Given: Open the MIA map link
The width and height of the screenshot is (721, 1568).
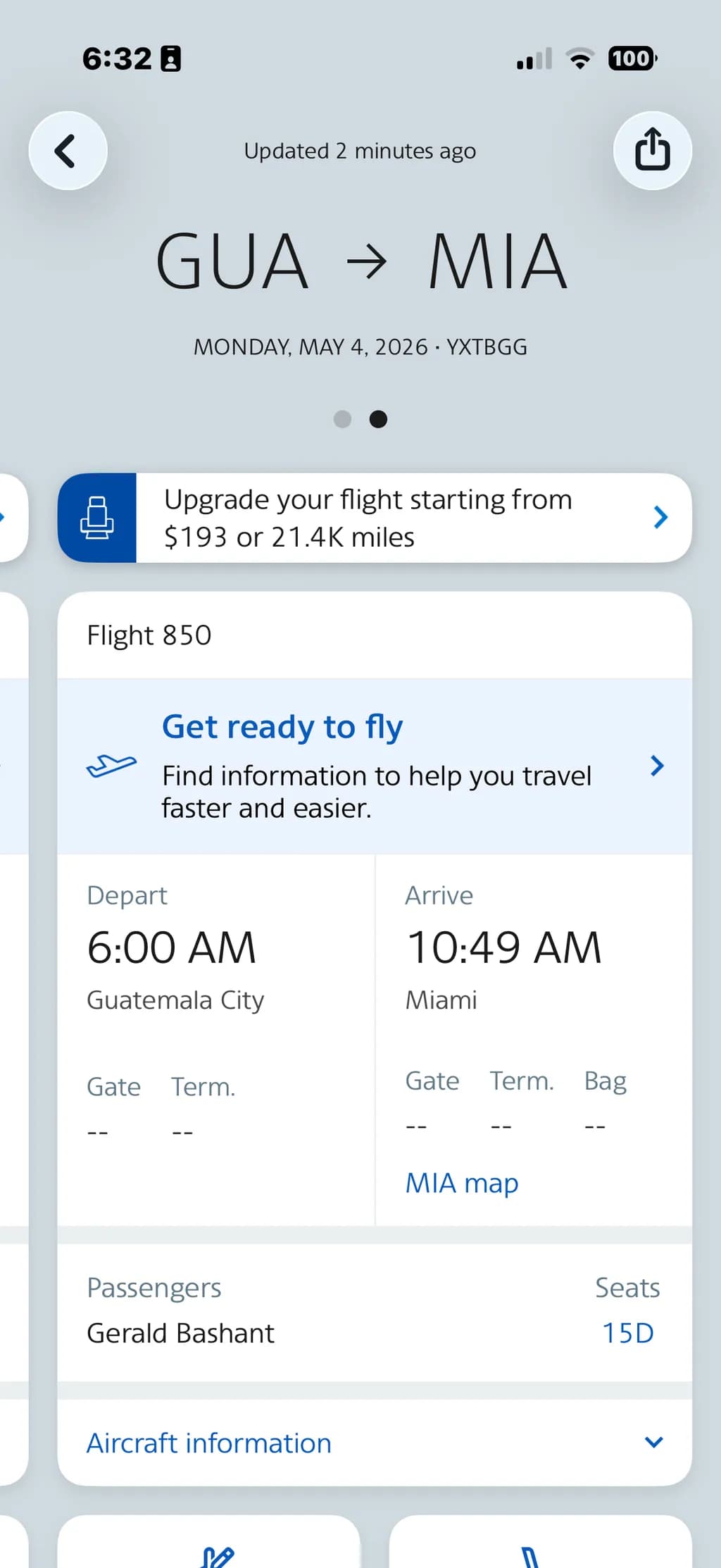Looking at the screenshot, I should click(x=462, y=1183).
